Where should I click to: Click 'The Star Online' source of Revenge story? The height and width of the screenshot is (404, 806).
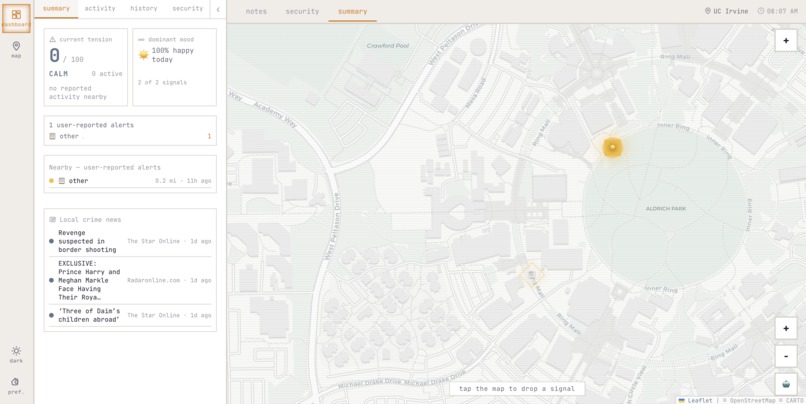click(154, 241)
